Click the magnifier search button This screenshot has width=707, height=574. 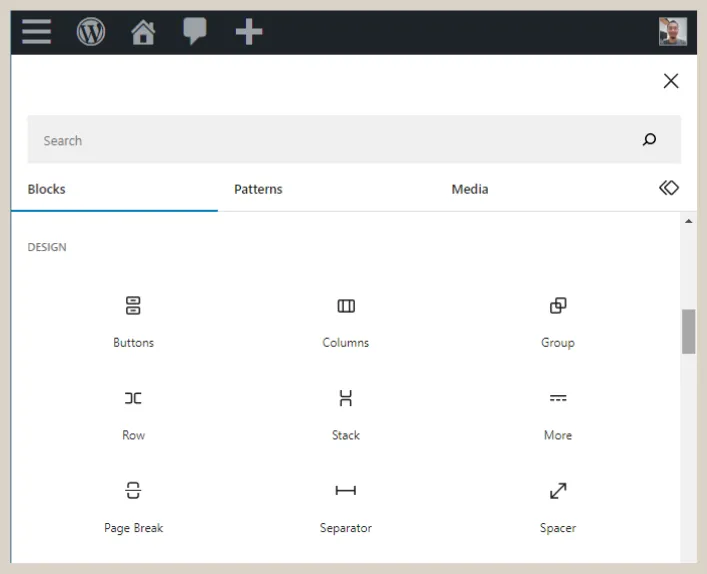650,140
